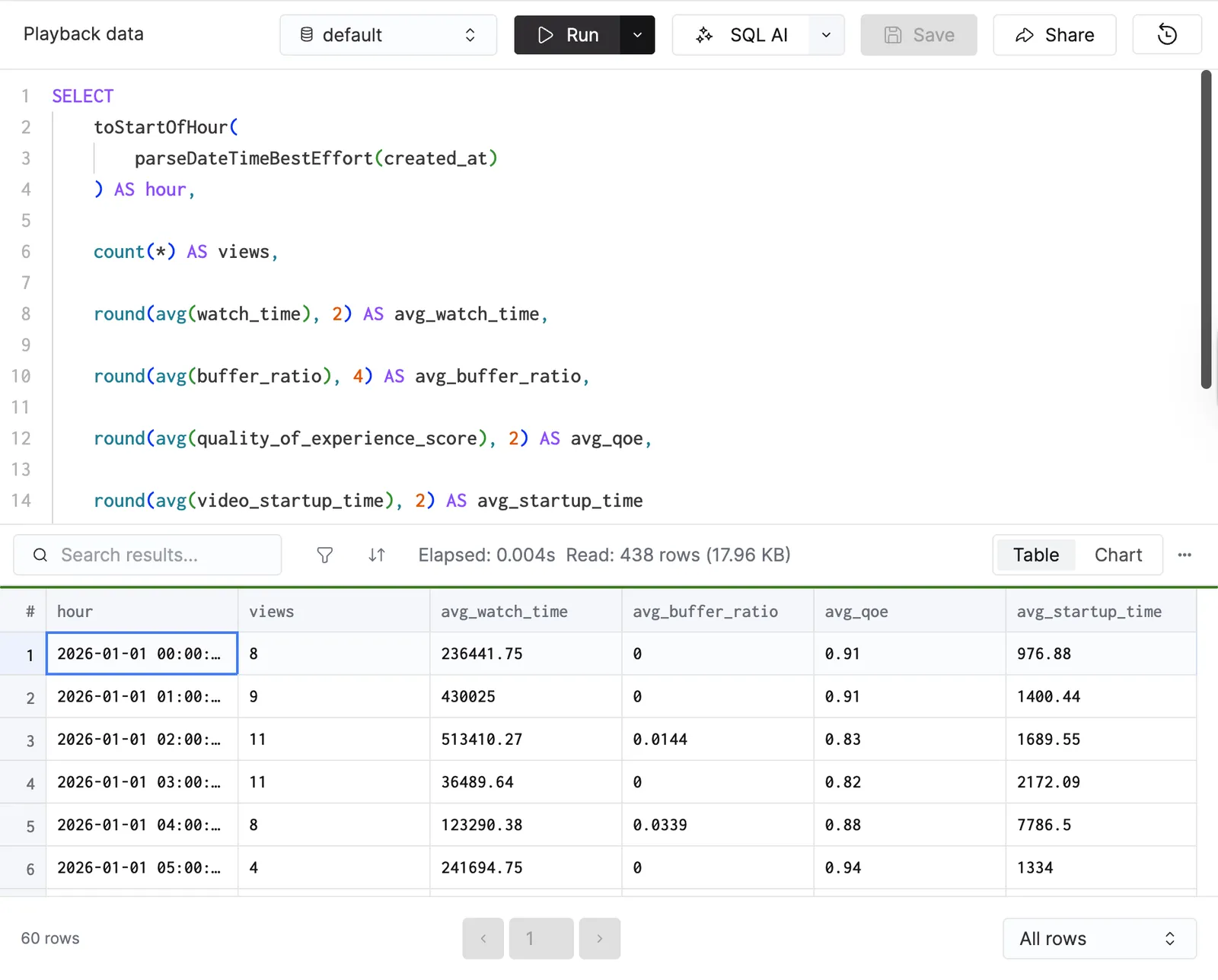
Task: Focus the Search results field
Action: [148, 555]
